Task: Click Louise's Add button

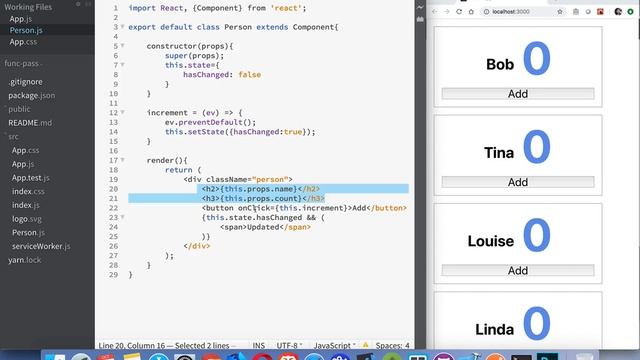Action: 518,271
